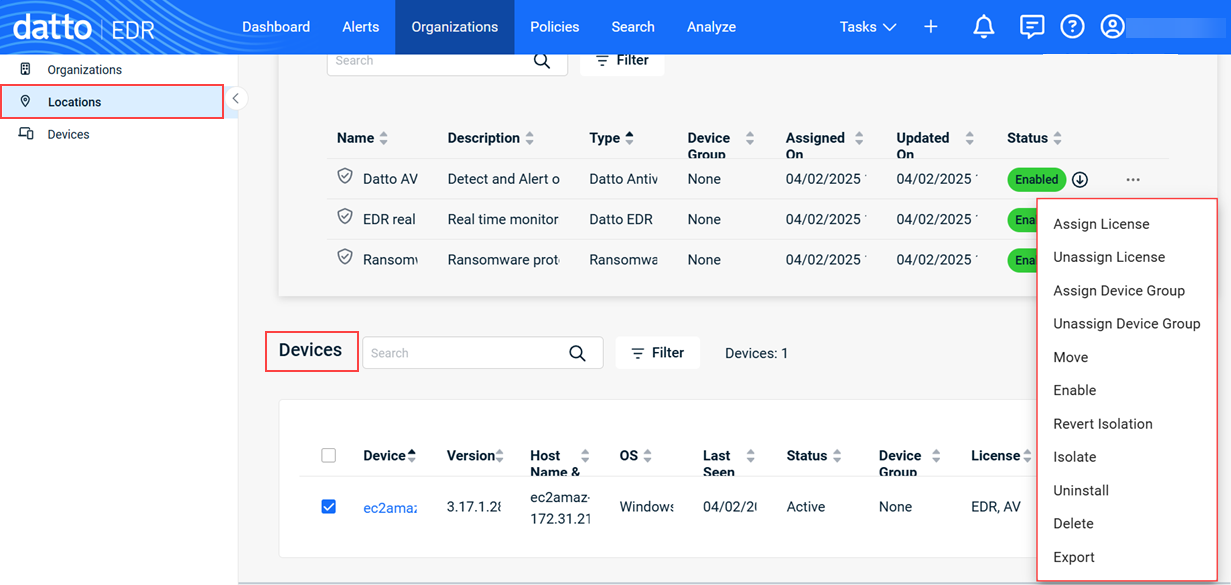Screen dimensions: 1231x585
Task: Choose Export from the actions menu
Action: (x=1074, y=557)
